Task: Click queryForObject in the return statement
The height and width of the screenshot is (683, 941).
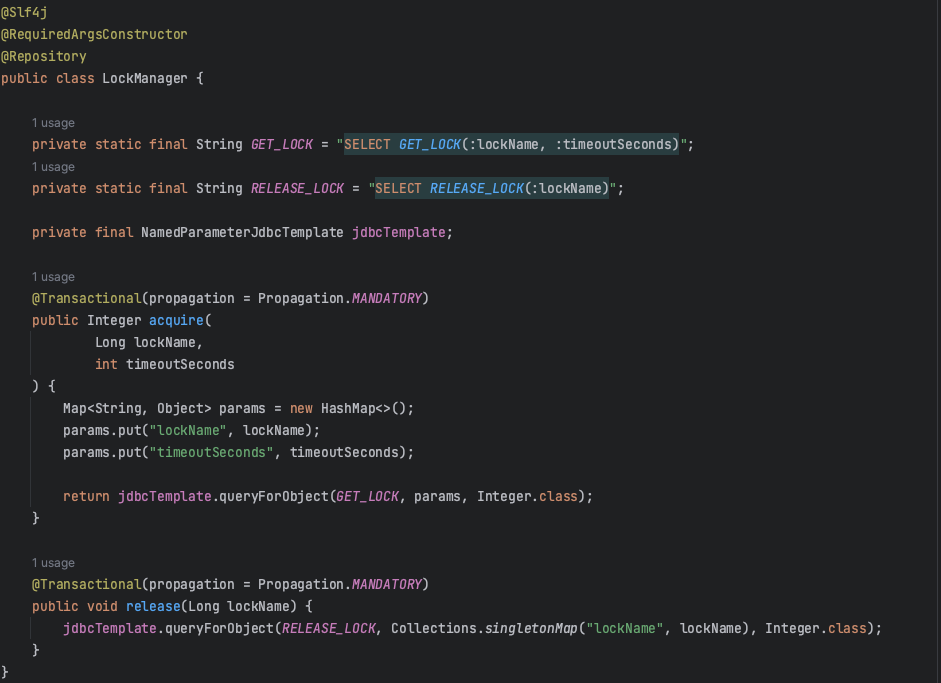Action: tap(274, 496)
